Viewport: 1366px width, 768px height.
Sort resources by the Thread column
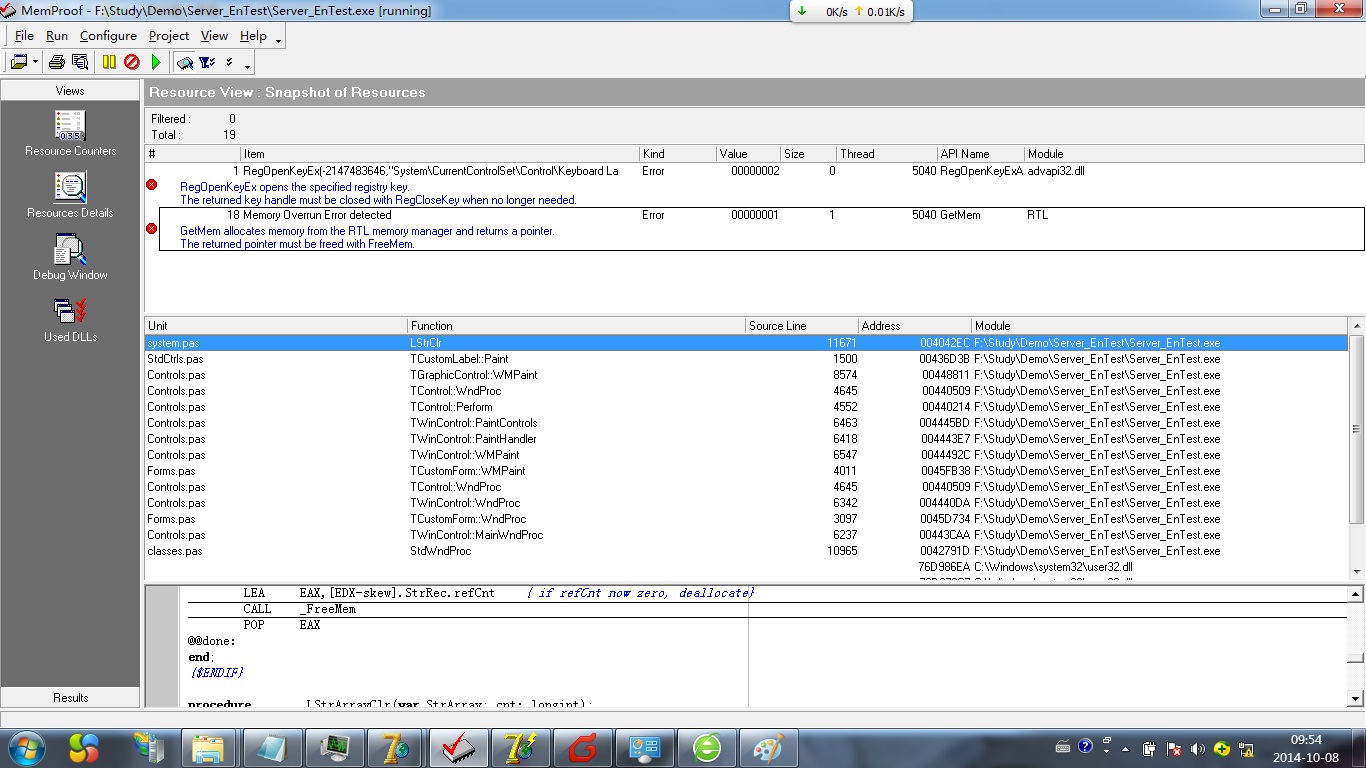tap(886, 154)
